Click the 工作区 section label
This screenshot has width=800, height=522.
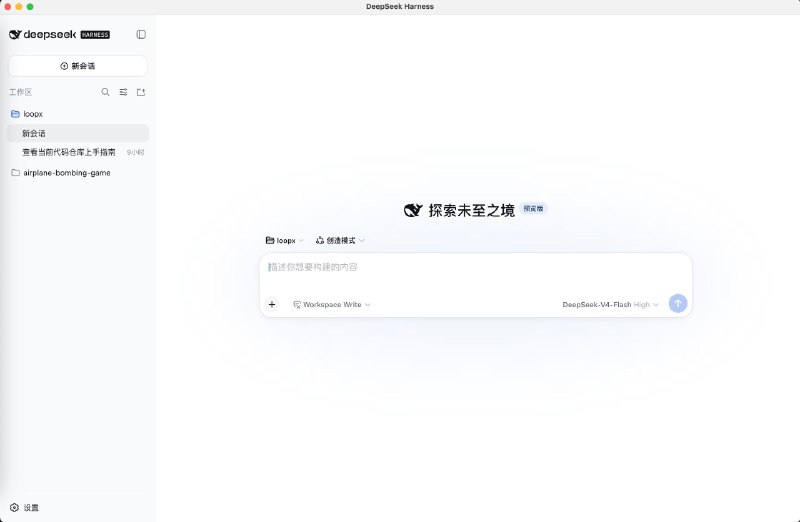(x=20, y=92)
